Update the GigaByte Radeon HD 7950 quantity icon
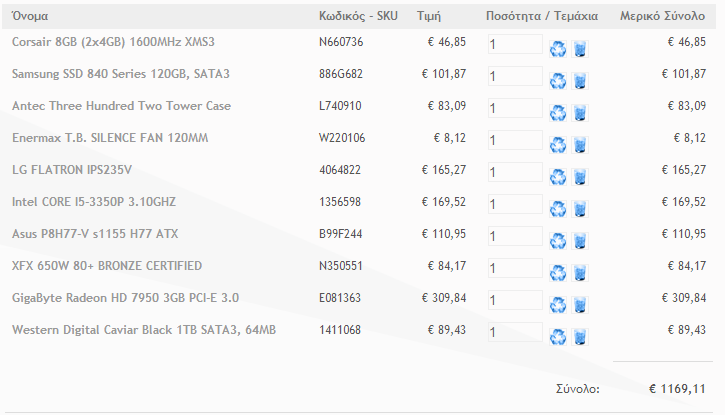 (x=558, y=305)
